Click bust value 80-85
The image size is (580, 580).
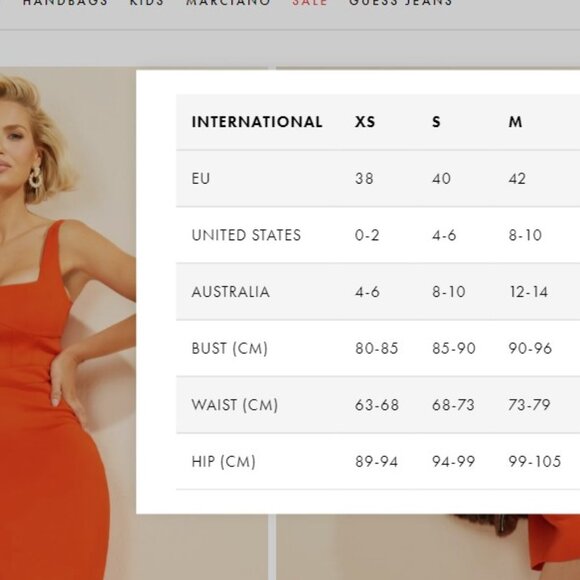tap(377, 348)
